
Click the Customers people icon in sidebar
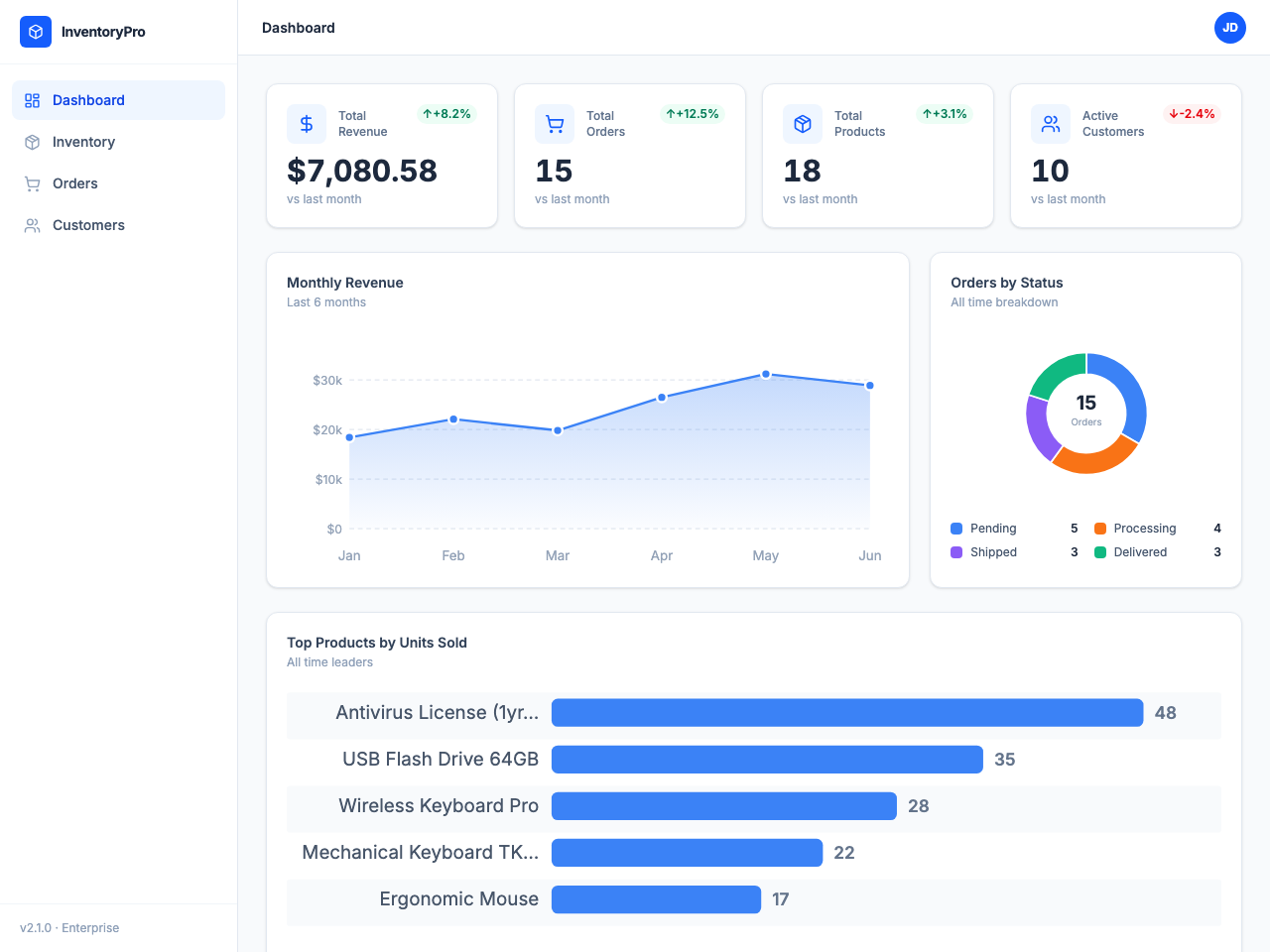(x=33, y=225)
